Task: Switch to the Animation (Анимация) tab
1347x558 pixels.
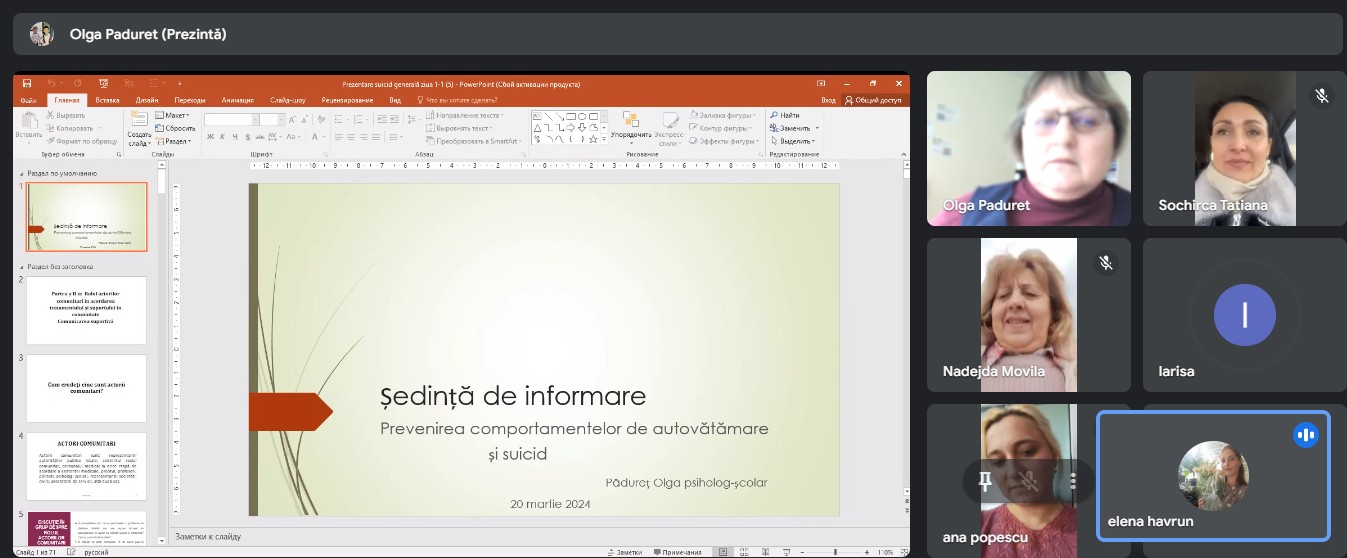Action: [x=237, y=100]
